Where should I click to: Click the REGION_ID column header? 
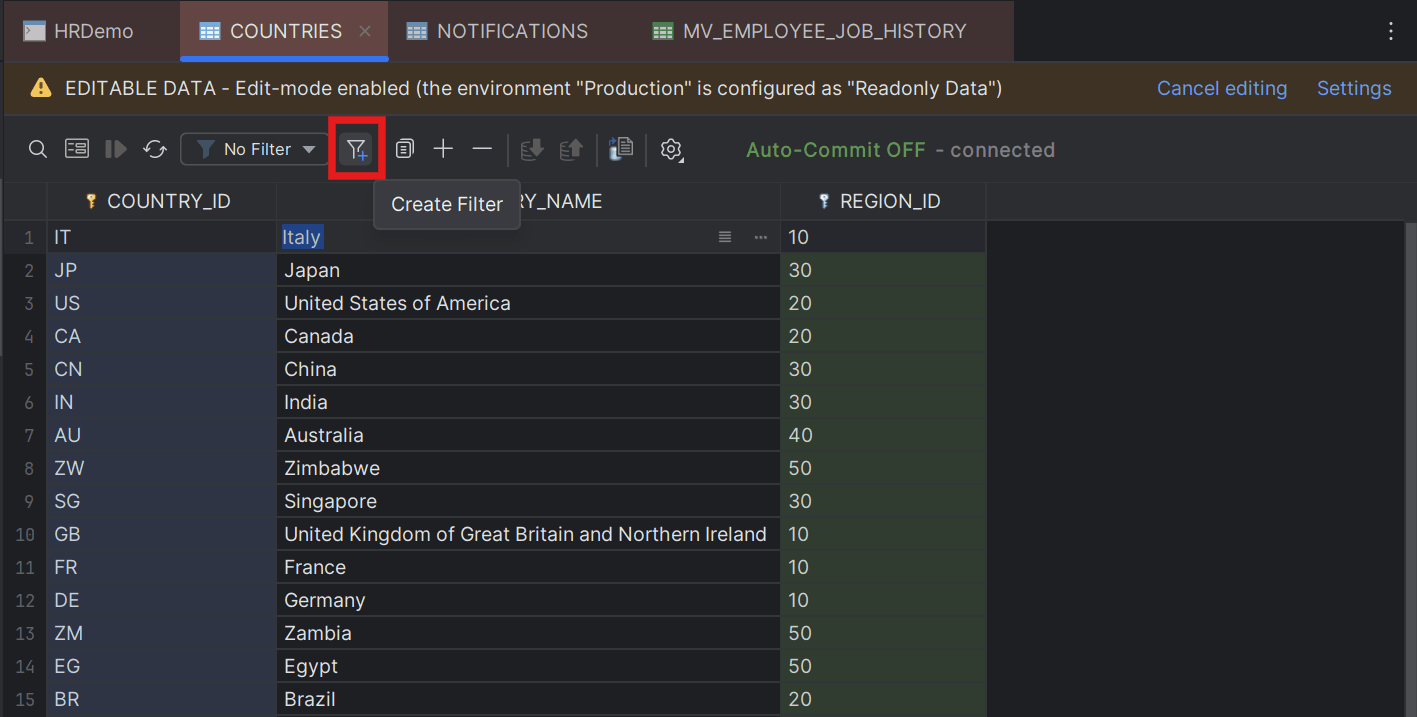[883, 201]
